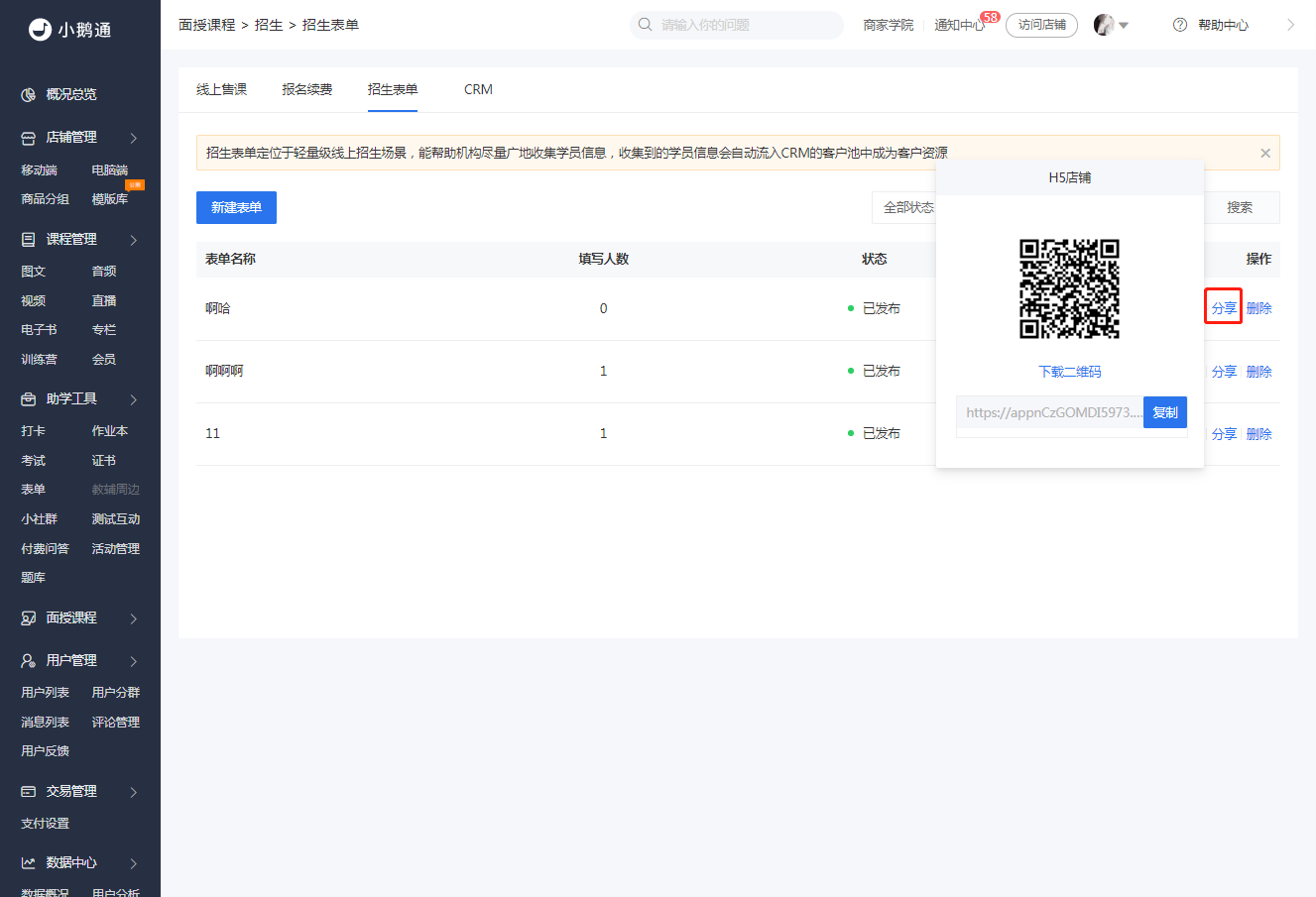Open 支付设置 in sidebar
The height and width of the screenshot is (897, 1316).
pyautogui.click(x=46, y=824)
